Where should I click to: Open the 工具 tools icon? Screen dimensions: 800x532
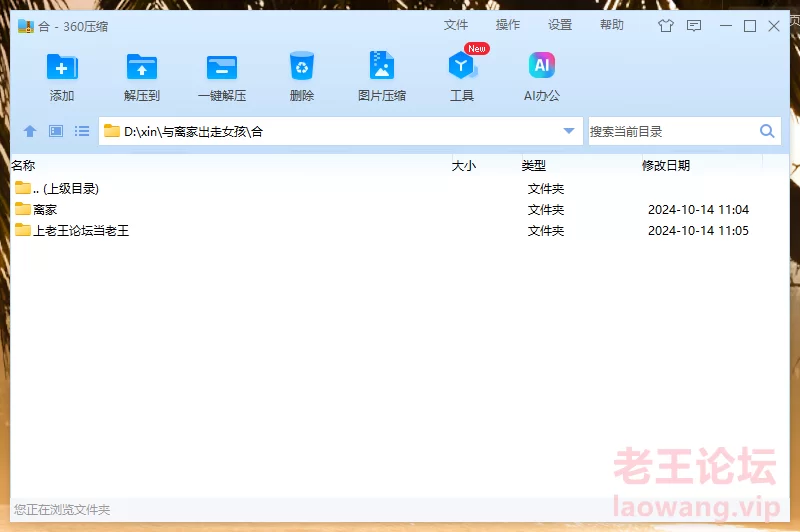462,65
